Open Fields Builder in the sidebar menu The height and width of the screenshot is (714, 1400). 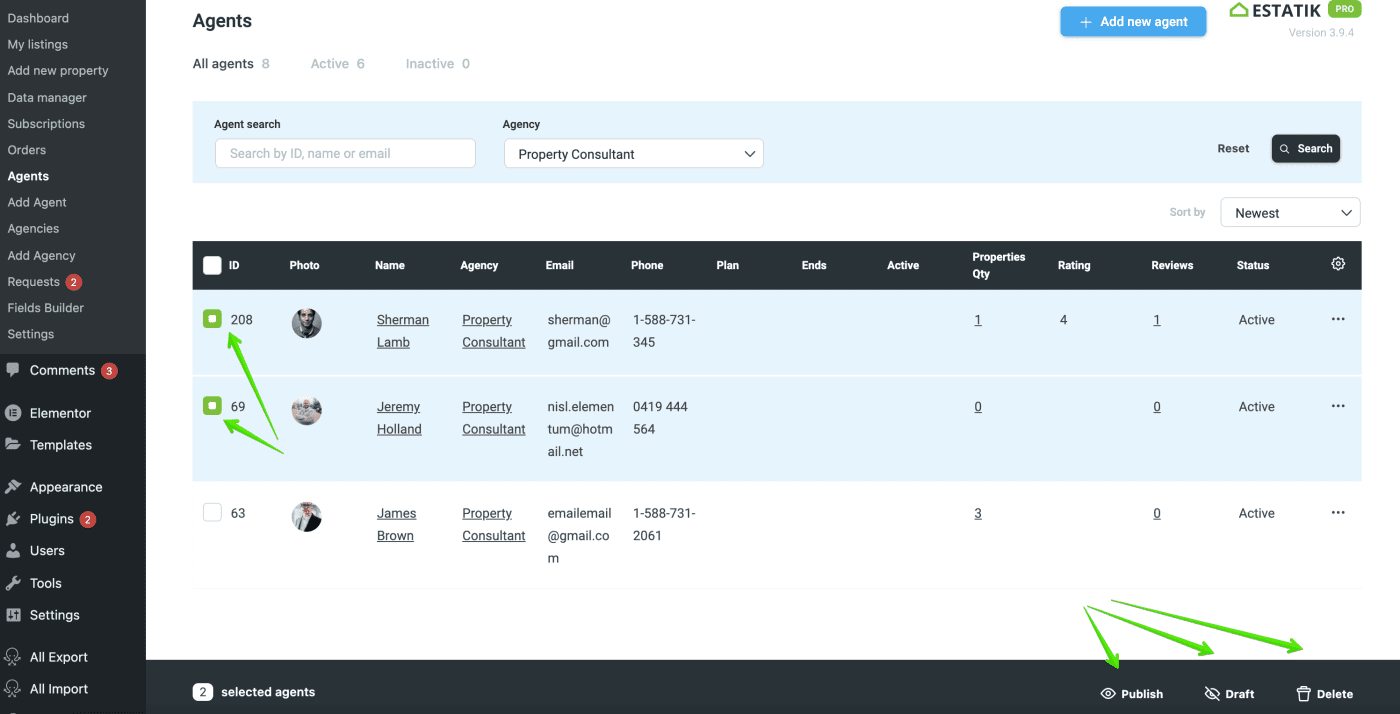tap(45, 308)
